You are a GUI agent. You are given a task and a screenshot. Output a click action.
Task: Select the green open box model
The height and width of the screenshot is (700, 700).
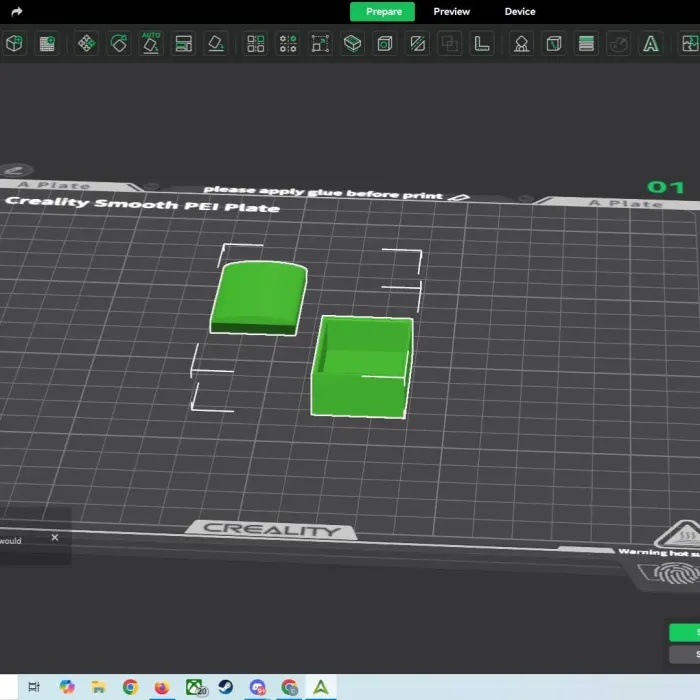coord(362,367)
